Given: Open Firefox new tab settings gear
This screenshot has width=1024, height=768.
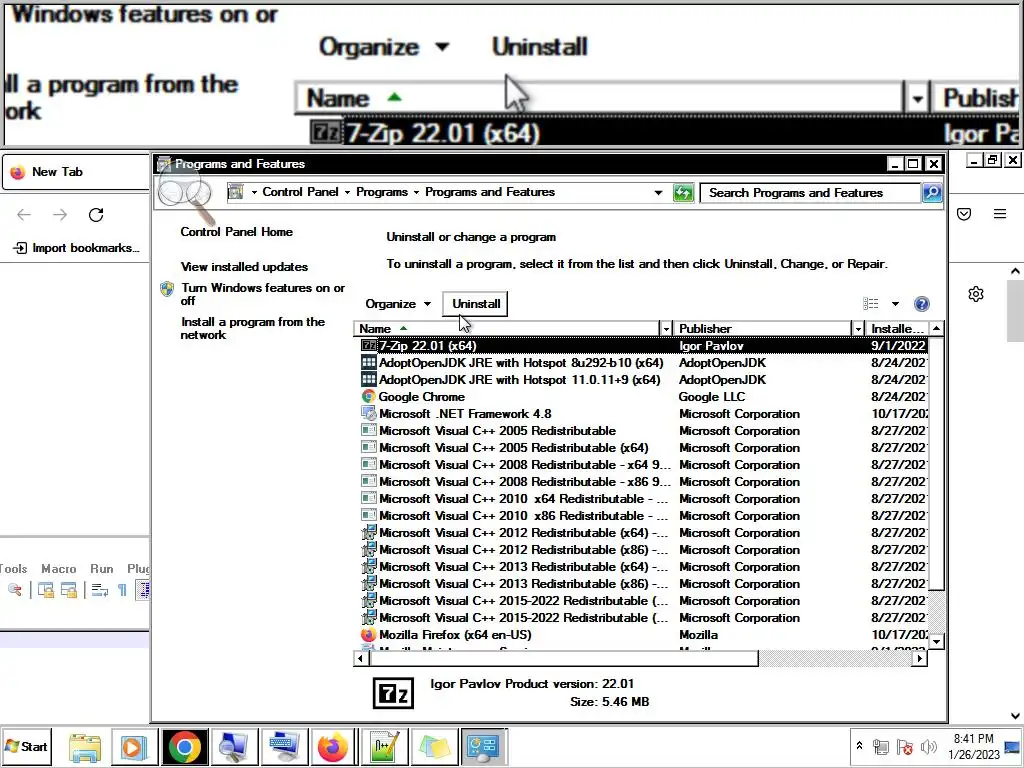Looking at the screenshot, I should 976,294.
